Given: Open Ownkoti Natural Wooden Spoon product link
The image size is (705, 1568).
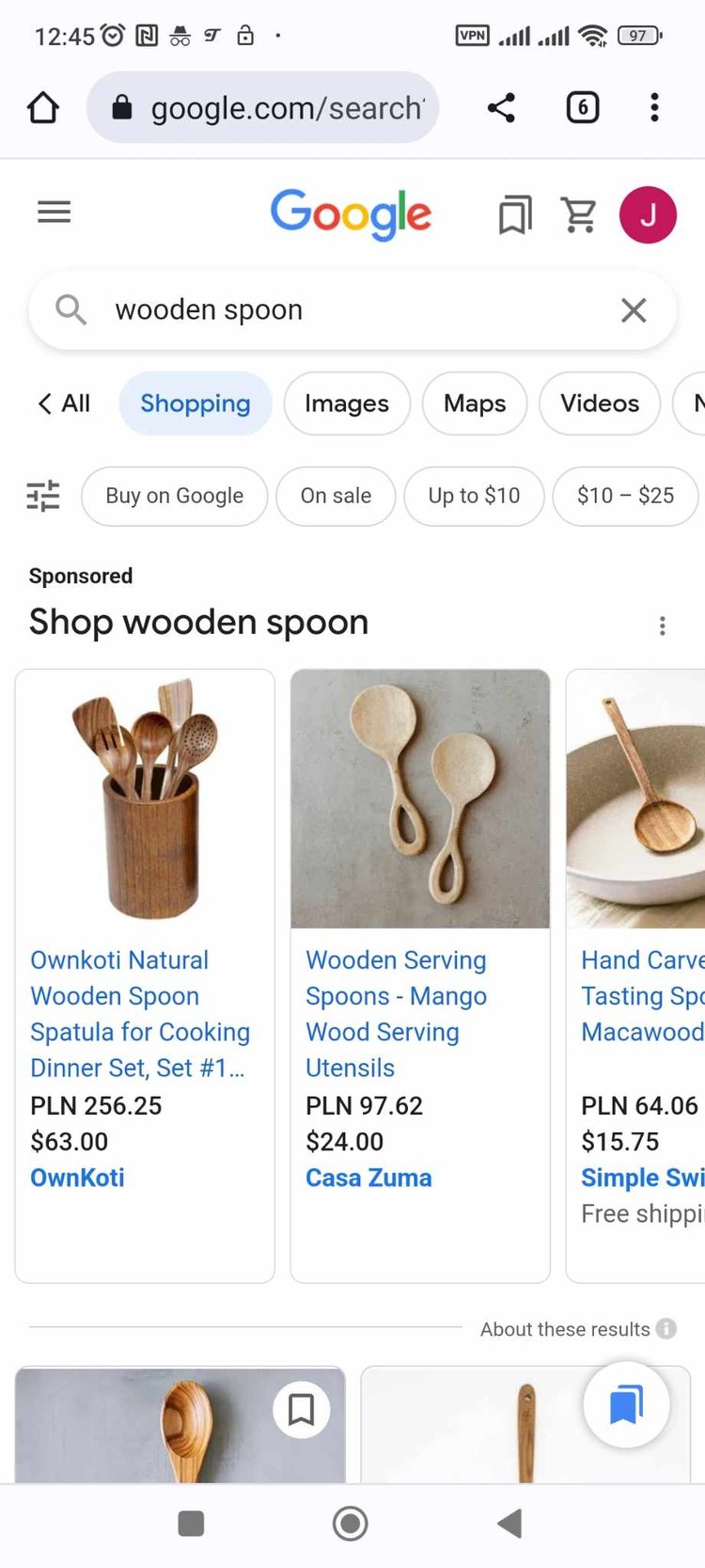Looking at the screenshot, I should tap(139, 1013).
